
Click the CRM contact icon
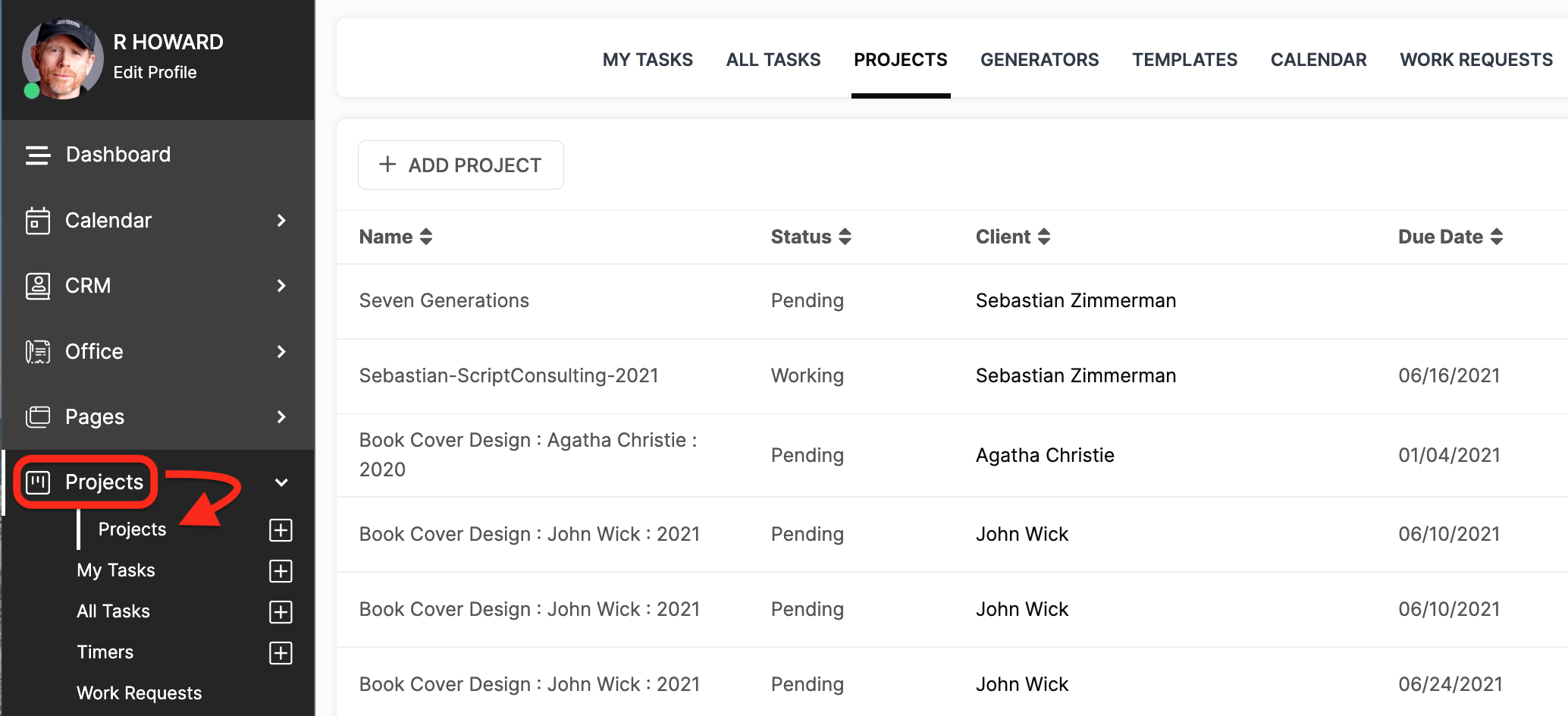(x=38, y=286)
